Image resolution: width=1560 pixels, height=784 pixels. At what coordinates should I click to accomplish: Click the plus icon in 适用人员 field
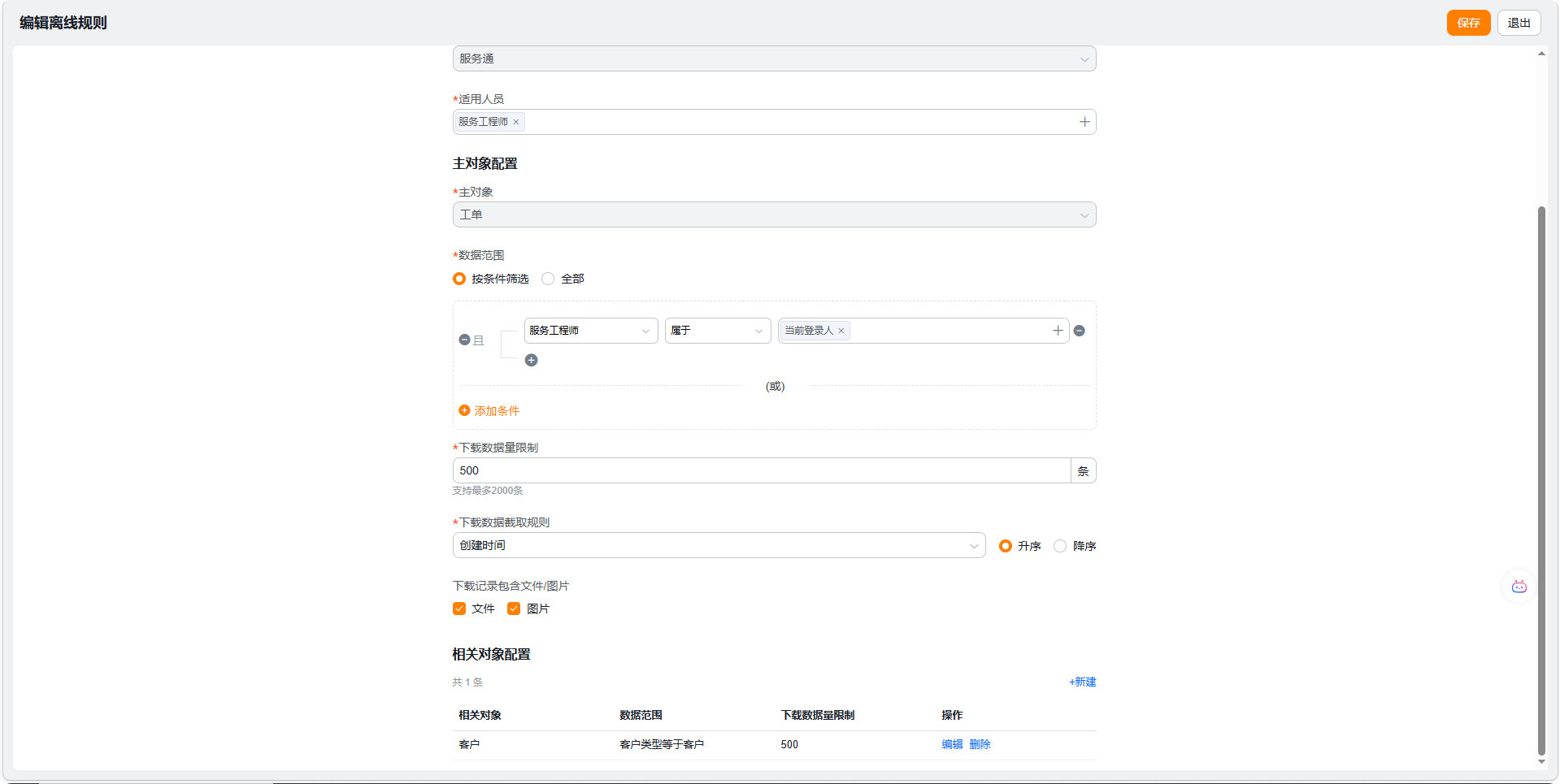tap(1084, 122)
